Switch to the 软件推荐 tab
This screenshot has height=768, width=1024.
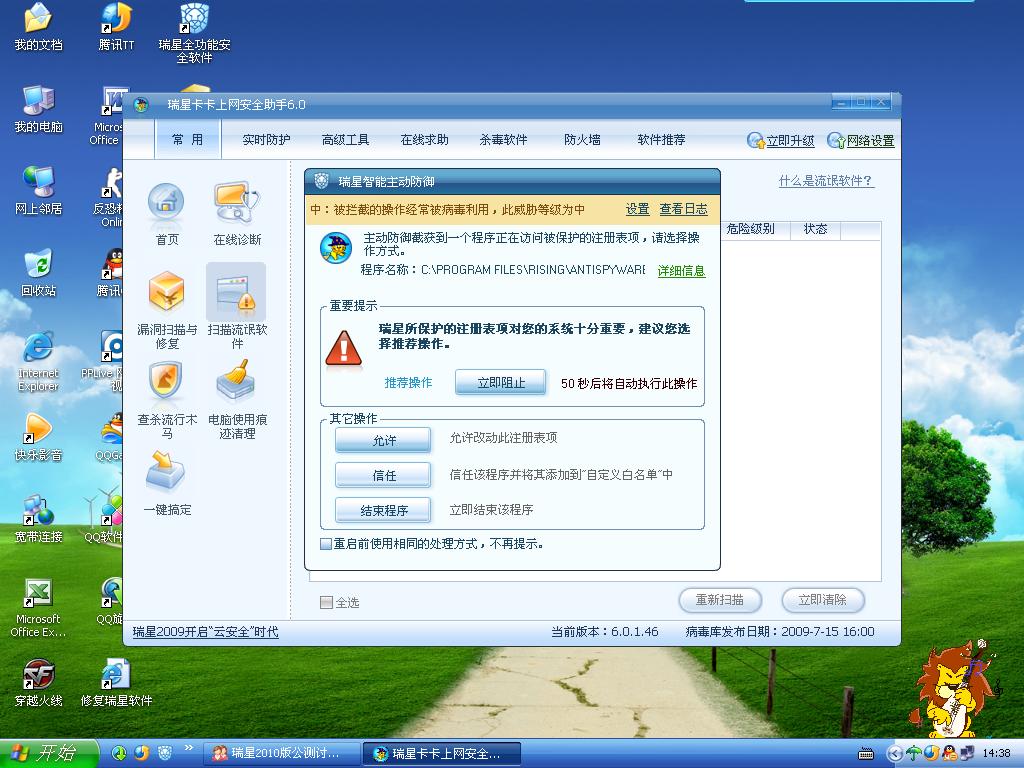[661, 140]
